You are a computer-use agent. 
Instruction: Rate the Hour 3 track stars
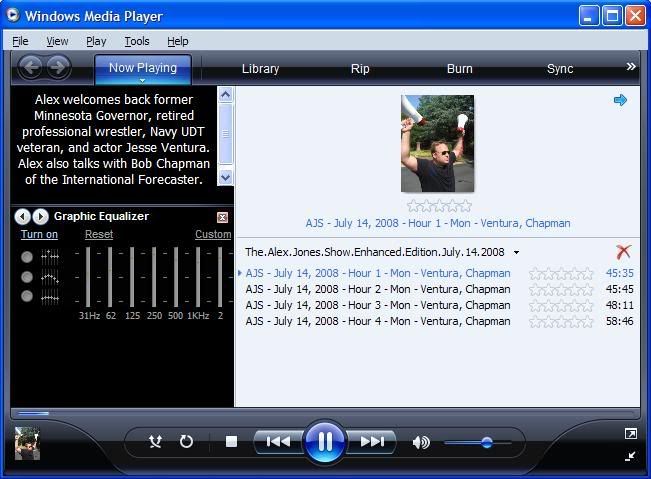point(561,305)
